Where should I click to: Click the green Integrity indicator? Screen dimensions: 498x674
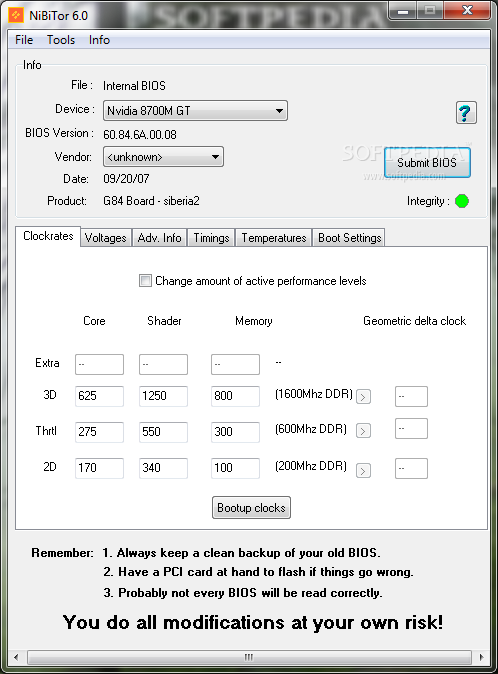tap(462, 201)
